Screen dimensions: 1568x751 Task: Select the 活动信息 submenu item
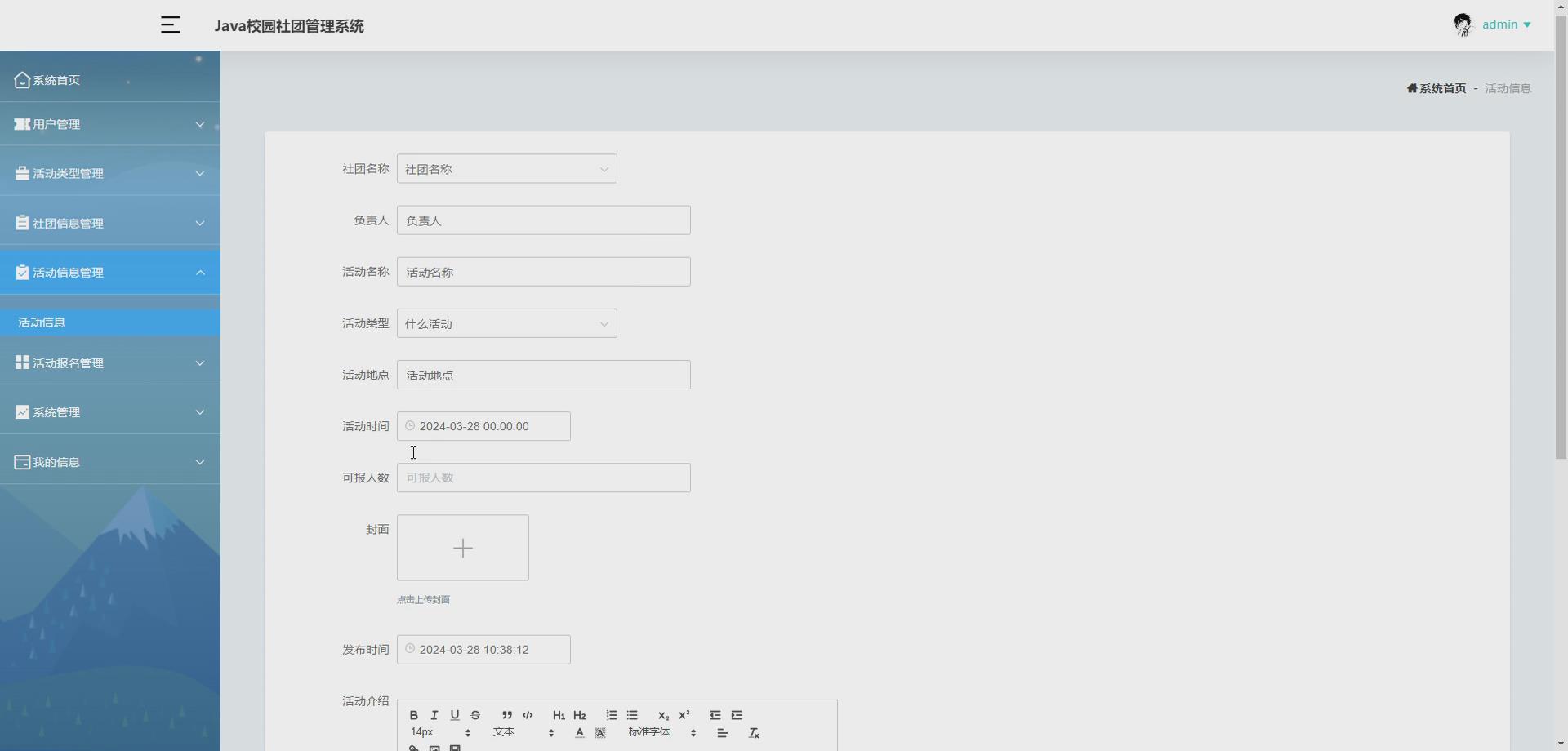[x=110, y=322]
